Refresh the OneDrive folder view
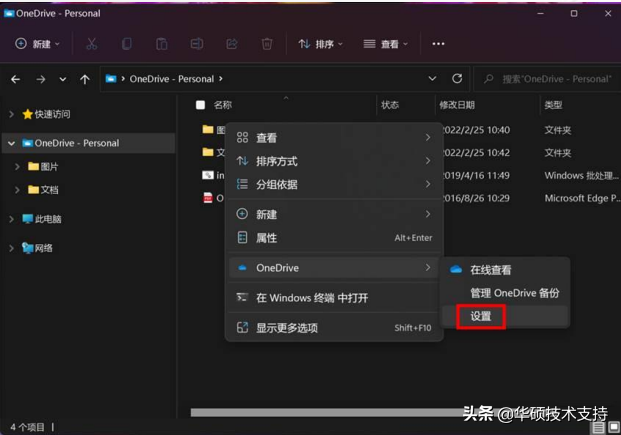This screenshot has height=435, width=621. [457, 78]
